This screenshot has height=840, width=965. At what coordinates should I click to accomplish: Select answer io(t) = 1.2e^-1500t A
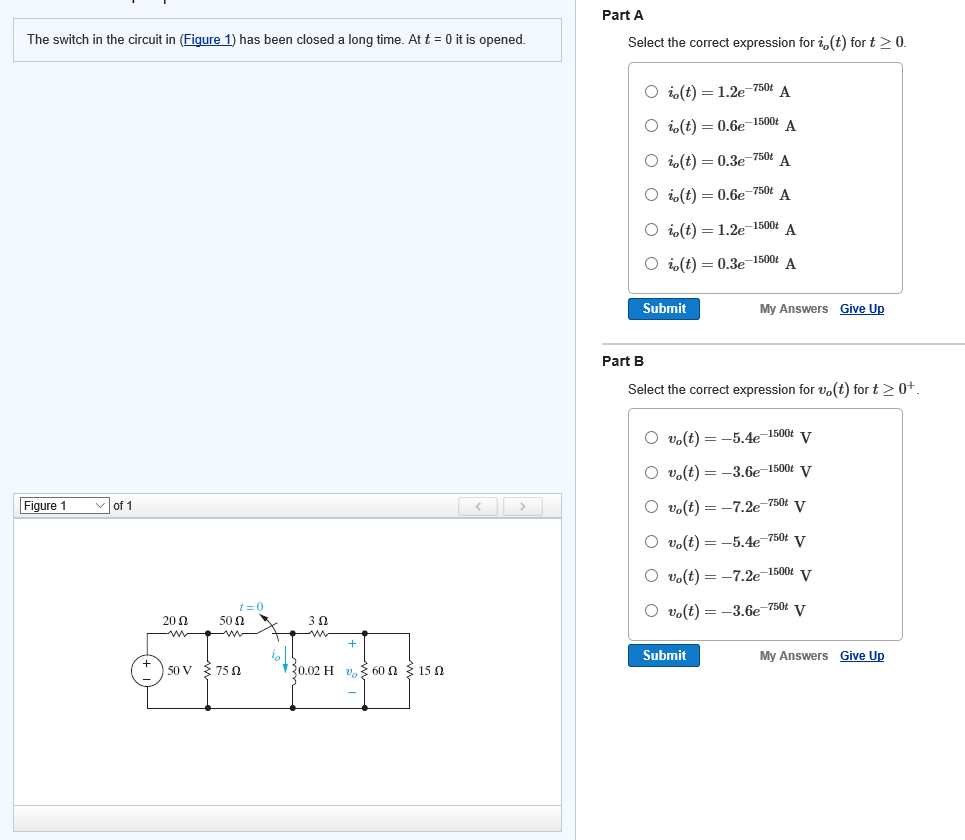652,229
